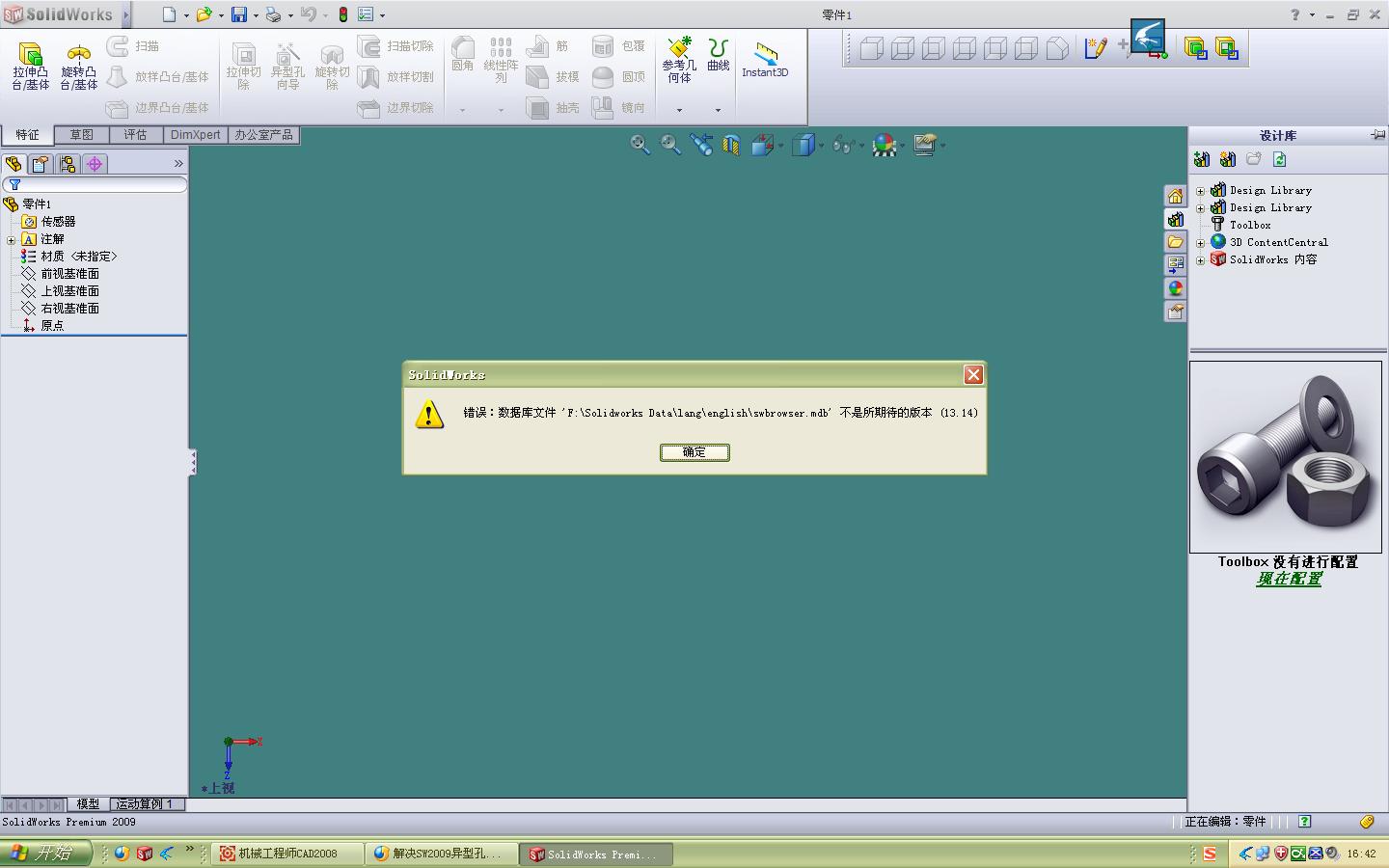The height and width of the screenshot is (868, 1389).
Task: Toggle Instant3D
Action: coord(765,60)
